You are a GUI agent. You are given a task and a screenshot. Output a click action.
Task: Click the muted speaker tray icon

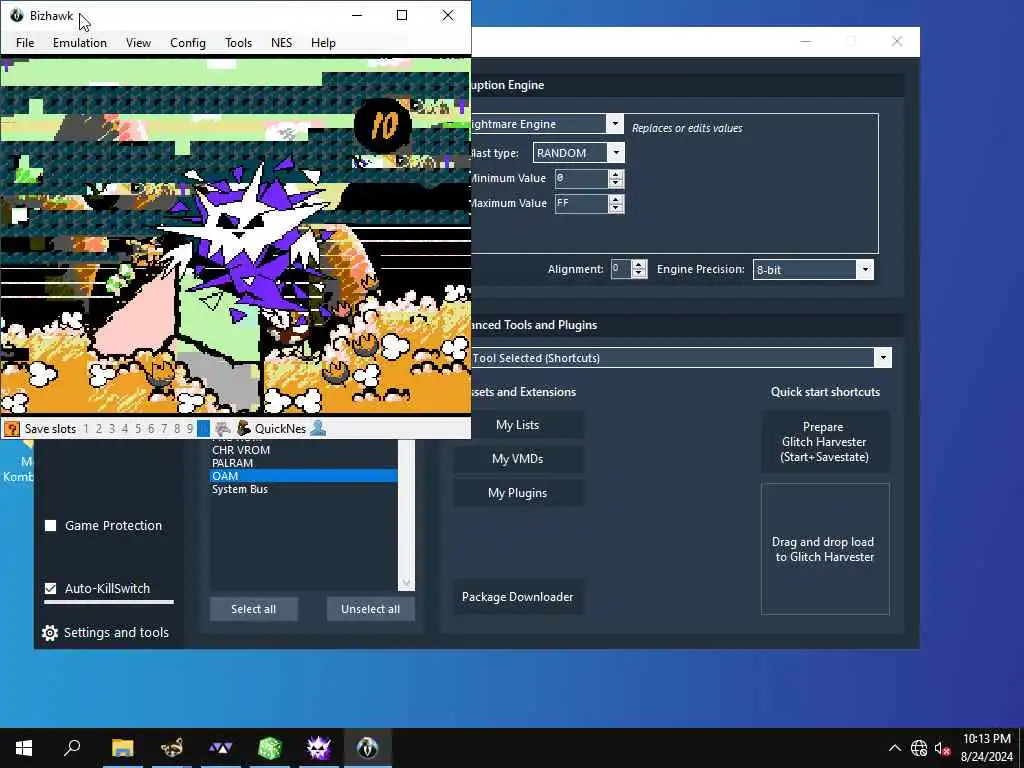[x=942, y=749]
